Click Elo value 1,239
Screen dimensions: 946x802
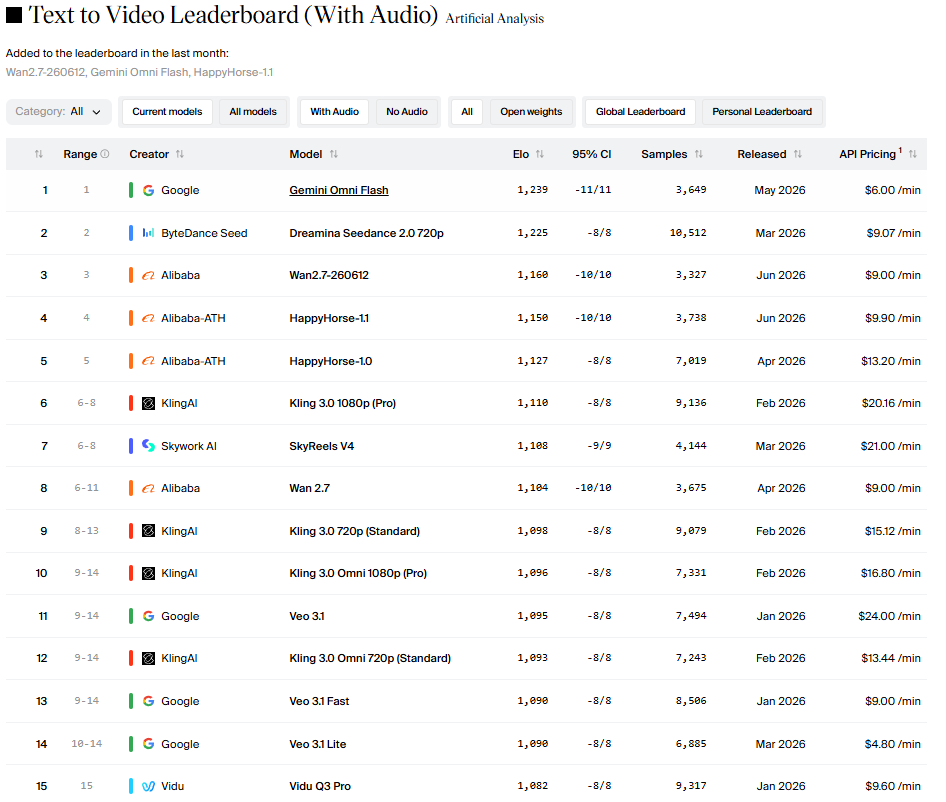click(x=532, y=190)
